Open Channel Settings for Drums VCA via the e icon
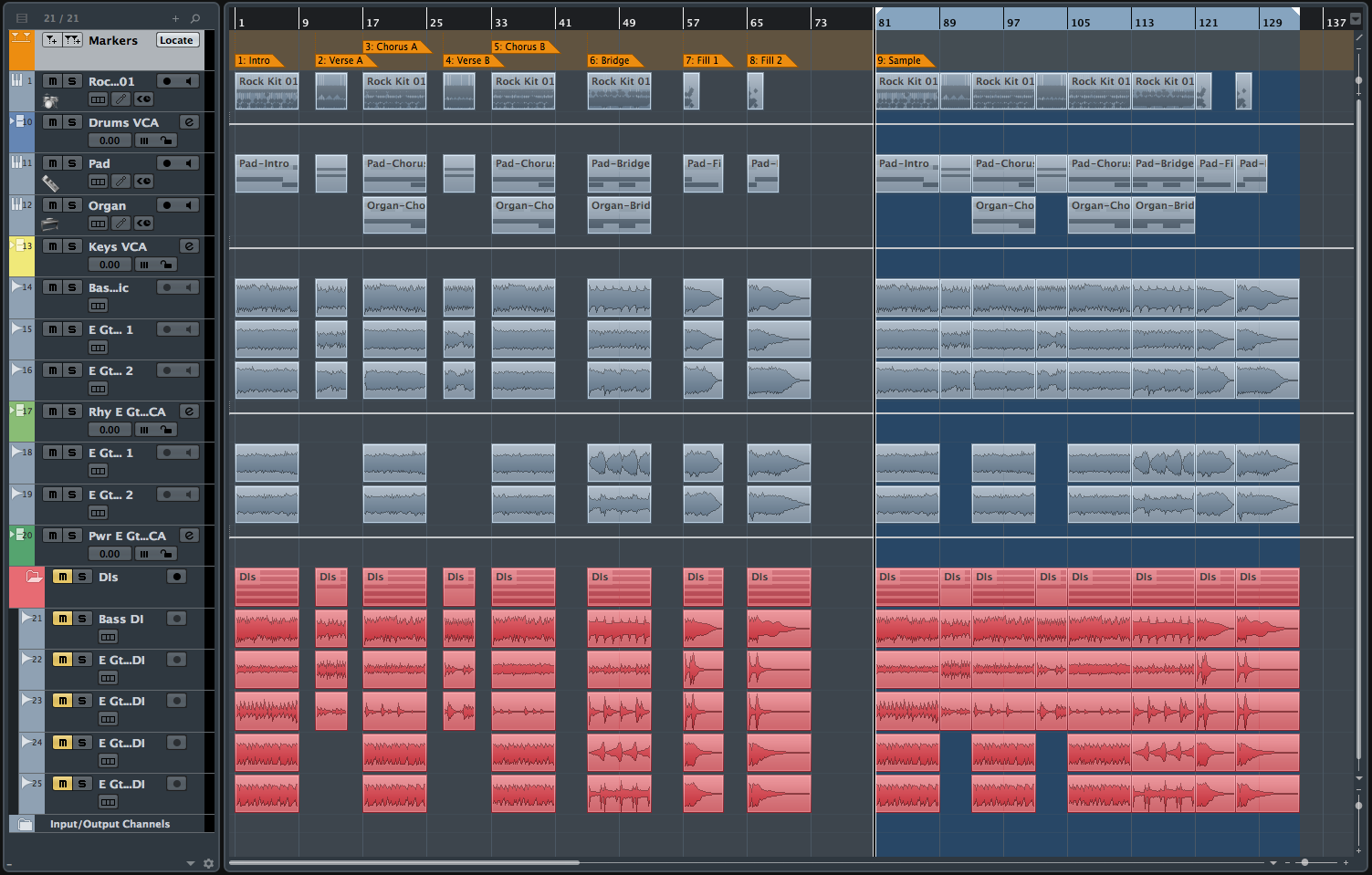Screen dimensions: 1372x875 click(x=189, y=121)
